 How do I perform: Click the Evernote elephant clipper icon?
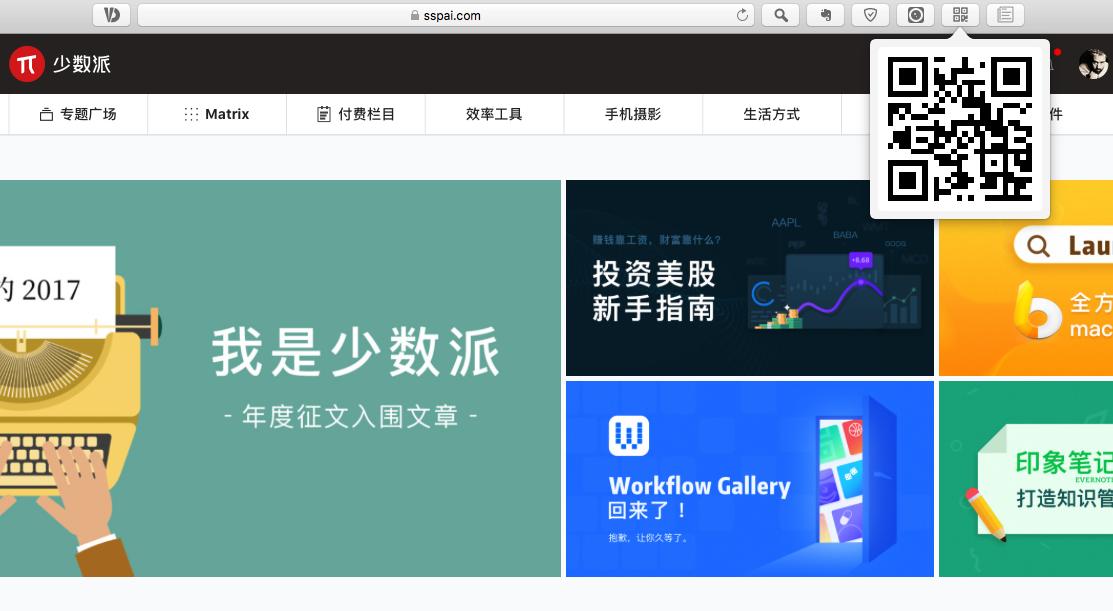826,15
